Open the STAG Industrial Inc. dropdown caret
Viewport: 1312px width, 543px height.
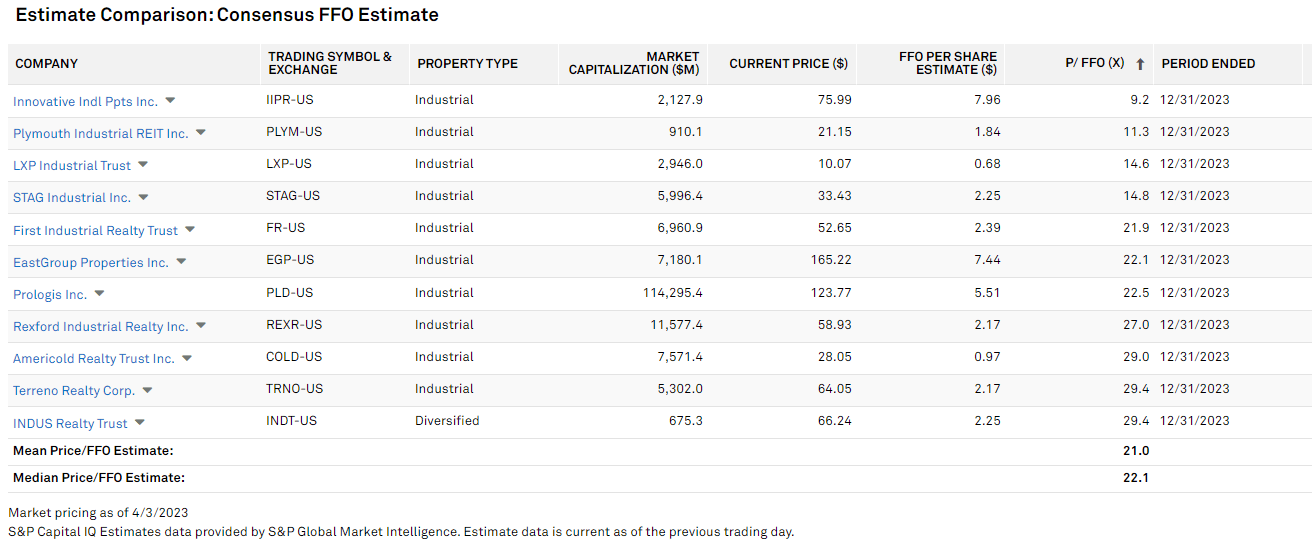pyautogui.click(x=143, y=197)
